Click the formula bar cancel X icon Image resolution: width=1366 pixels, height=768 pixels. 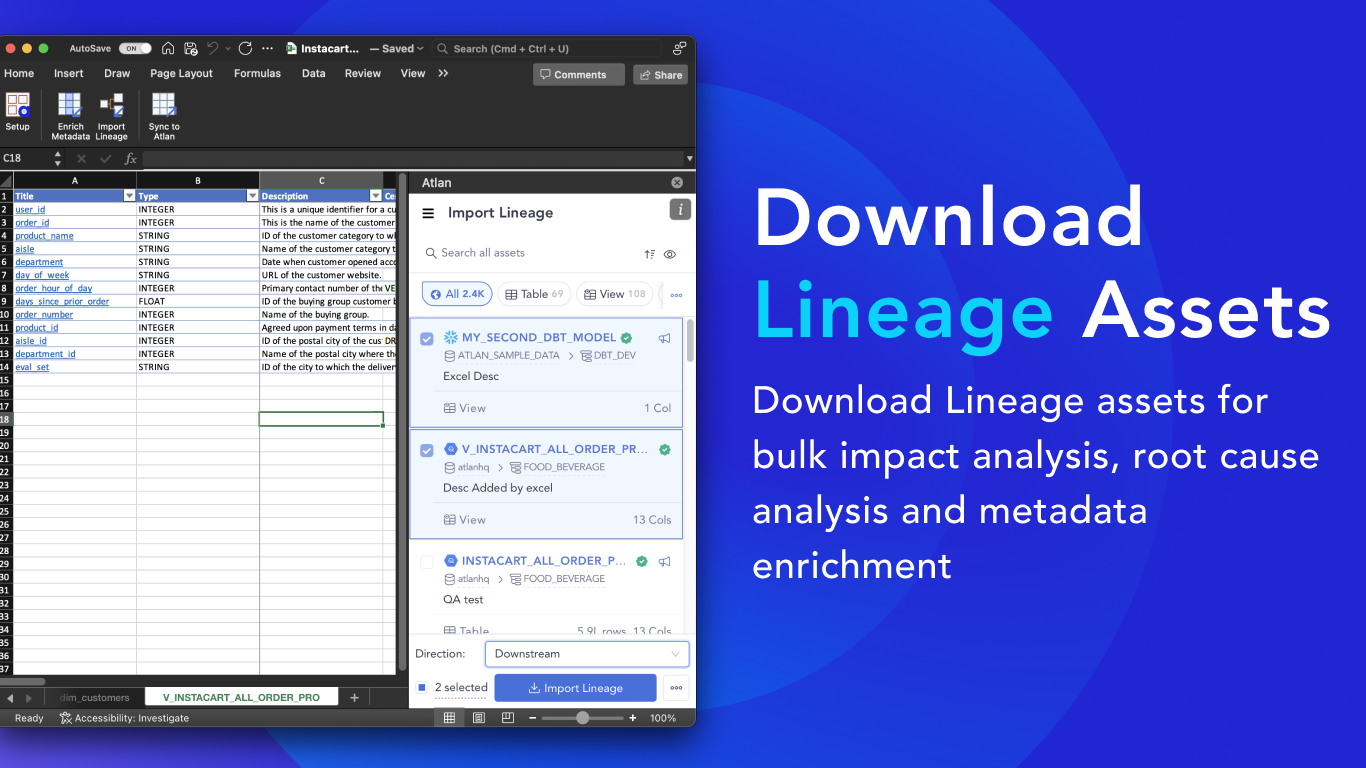pyautogui.click(x=81, y=159)
